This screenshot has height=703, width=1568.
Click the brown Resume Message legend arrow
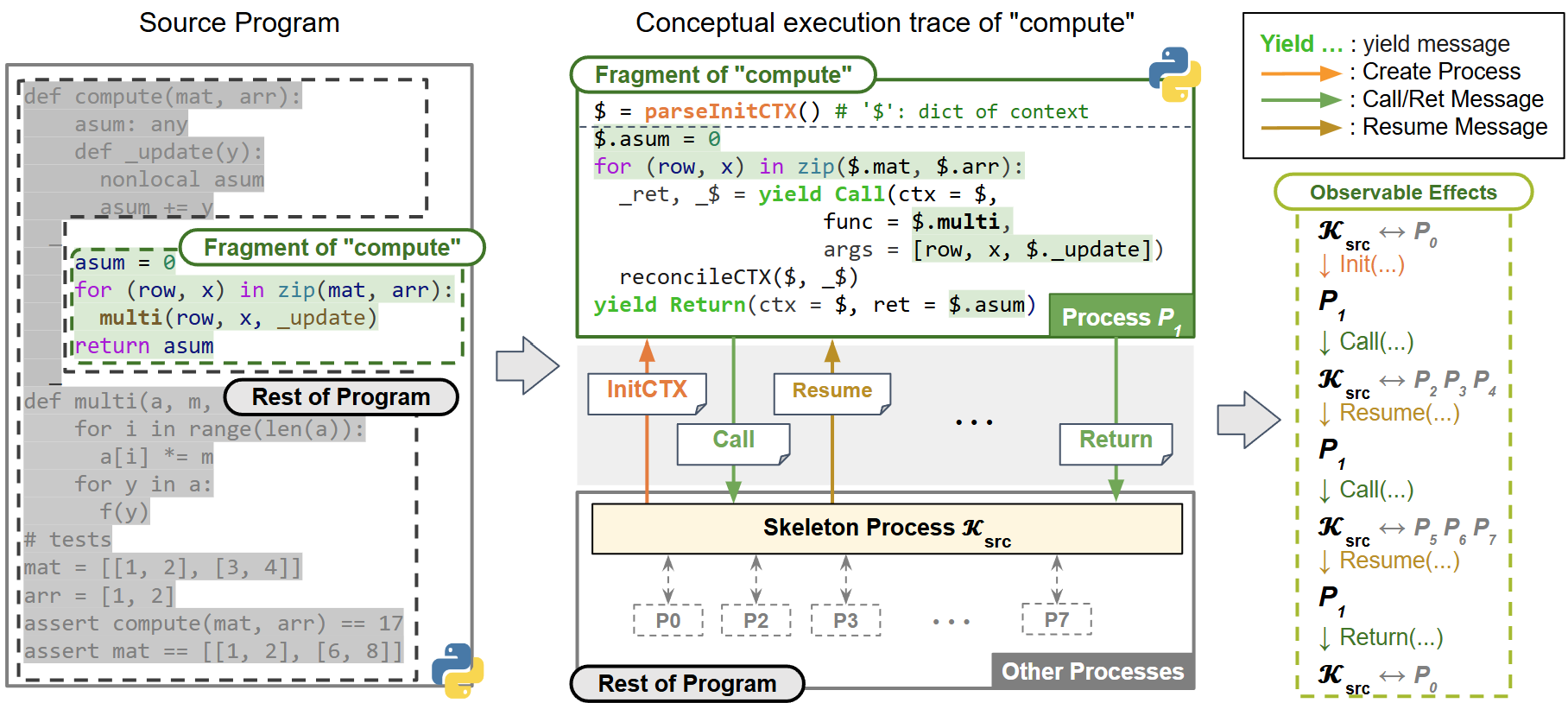click(x=1301, y=129)
